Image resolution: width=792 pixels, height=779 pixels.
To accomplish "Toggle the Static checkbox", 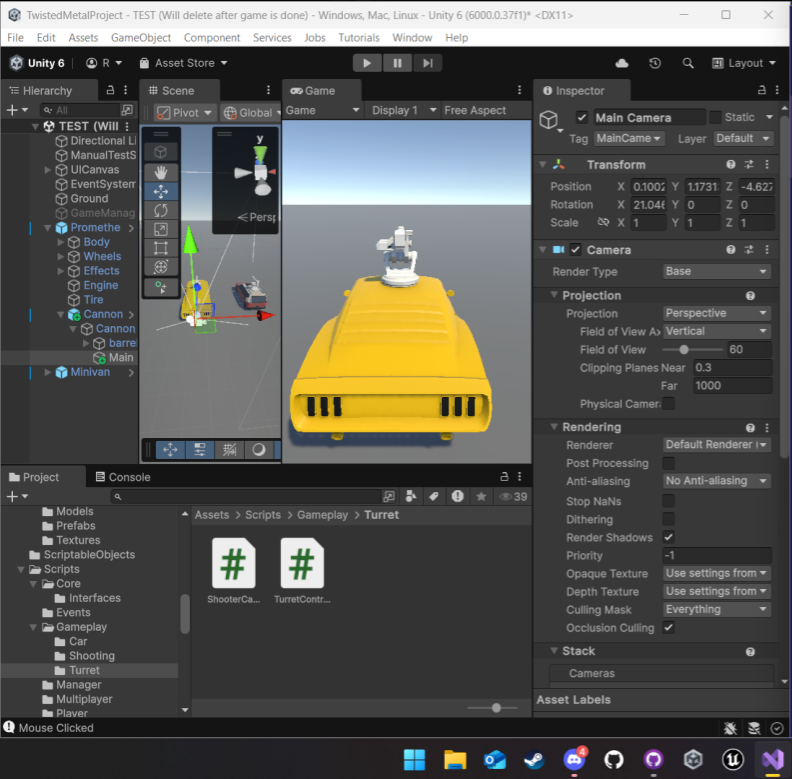I will pyautogui.click(x=715, y=117).
